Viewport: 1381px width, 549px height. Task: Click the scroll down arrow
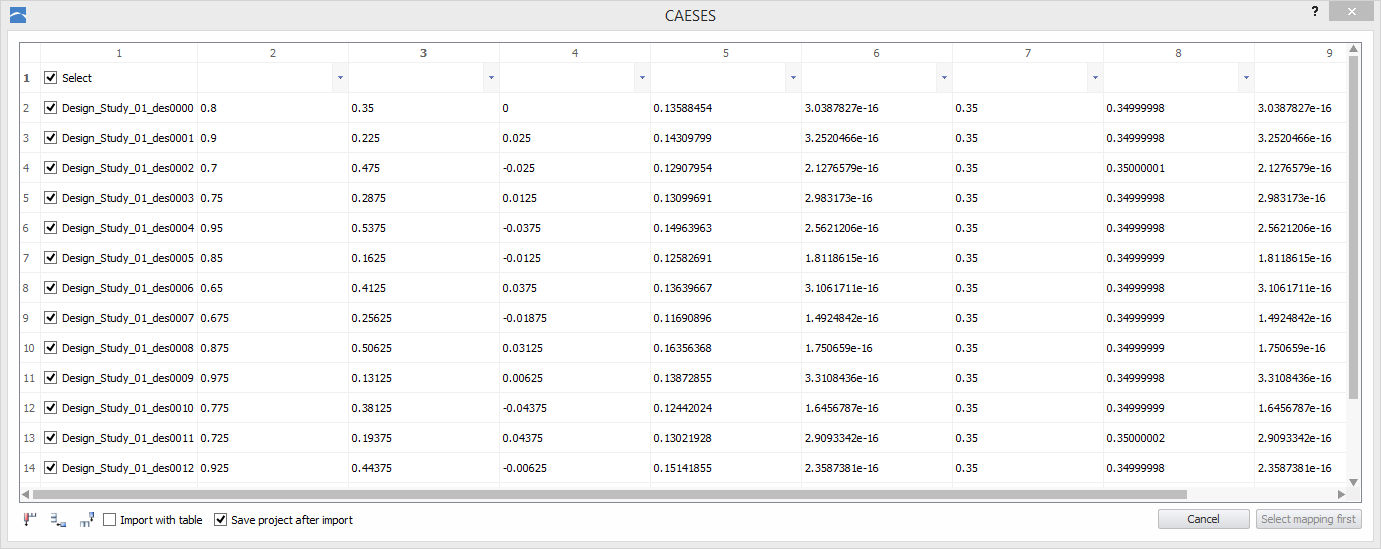coord(1353,482)
